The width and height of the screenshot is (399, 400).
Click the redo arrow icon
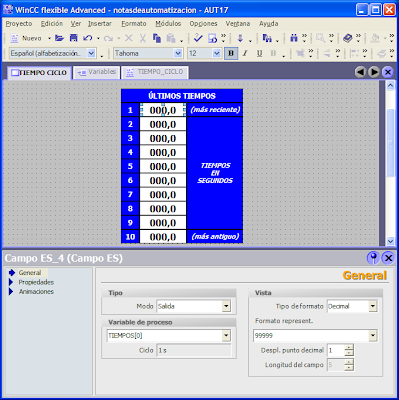click(x=108, y=39)
